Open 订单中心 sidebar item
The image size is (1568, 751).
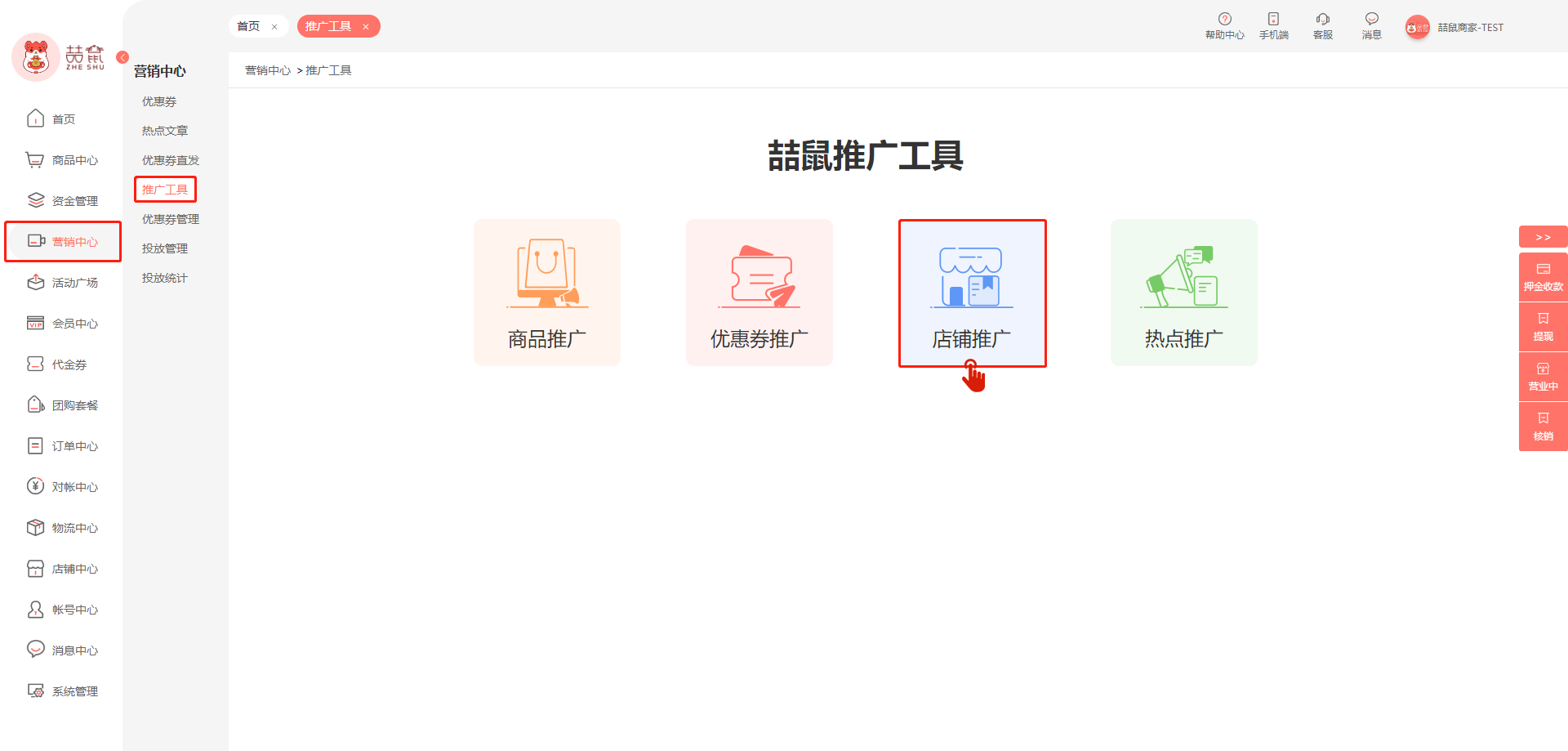click(x=63, y=446)
